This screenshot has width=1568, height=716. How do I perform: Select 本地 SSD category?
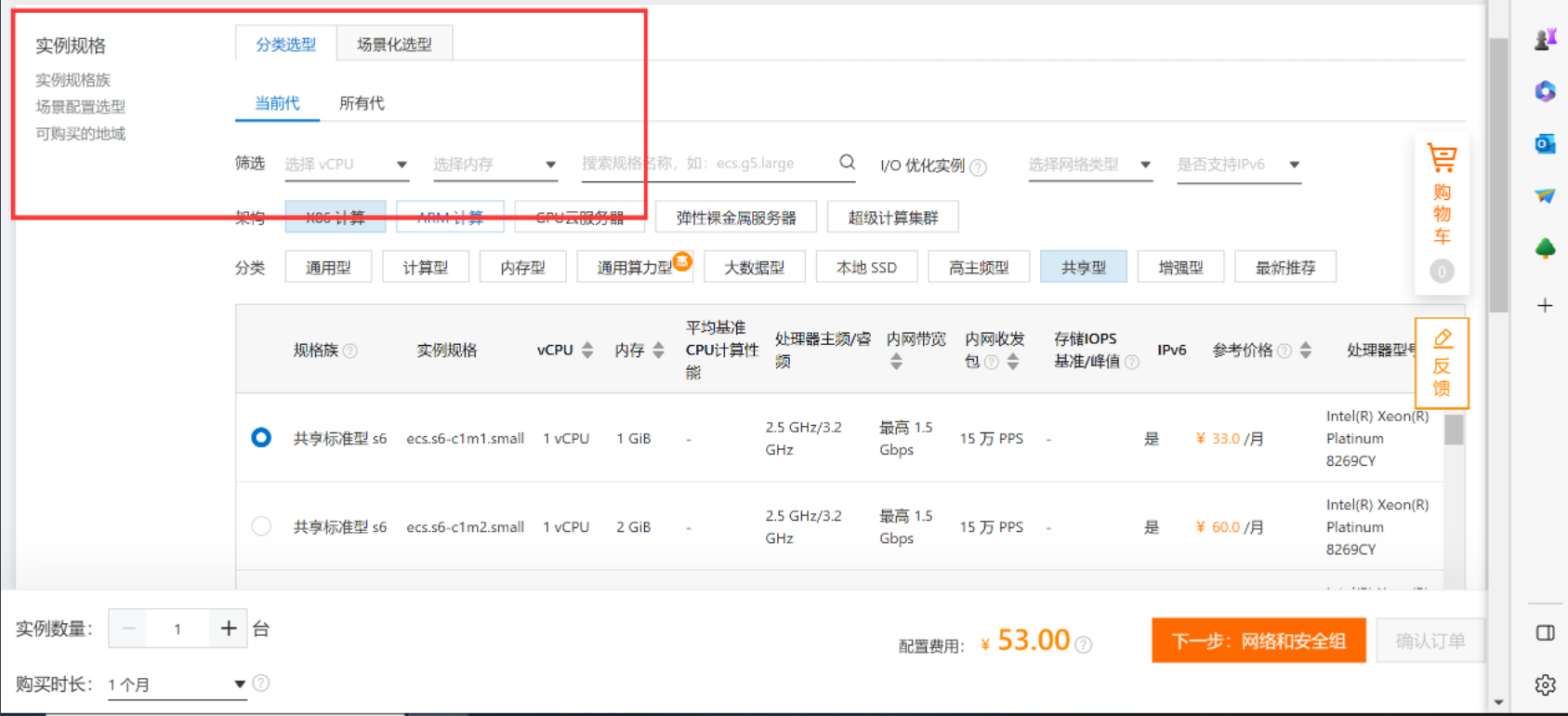point(866,267)
